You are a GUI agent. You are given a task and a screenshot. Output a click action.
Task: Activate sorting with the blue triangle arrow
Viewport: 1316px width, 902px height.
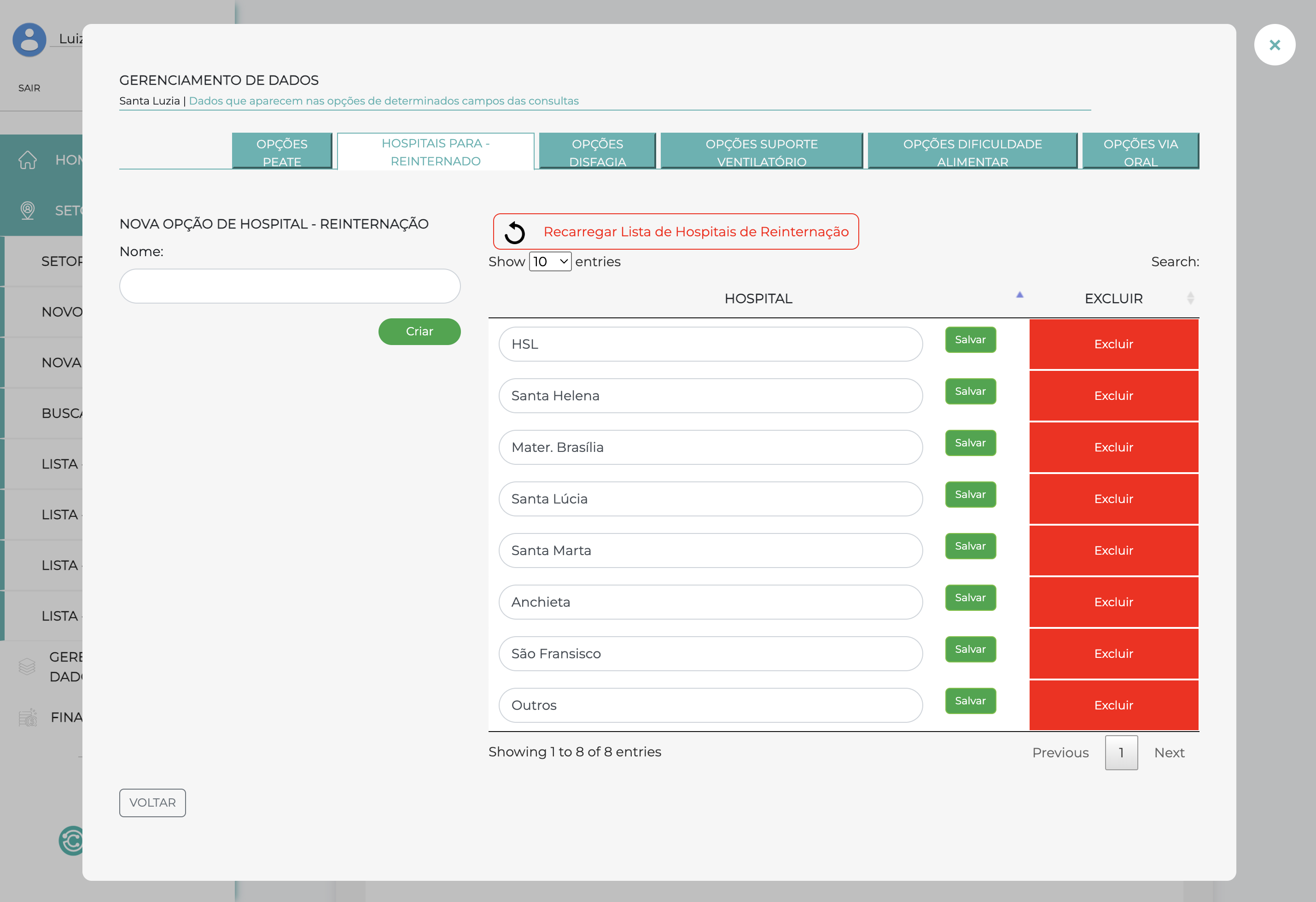pyautogui.click(x=1019, y=295)
